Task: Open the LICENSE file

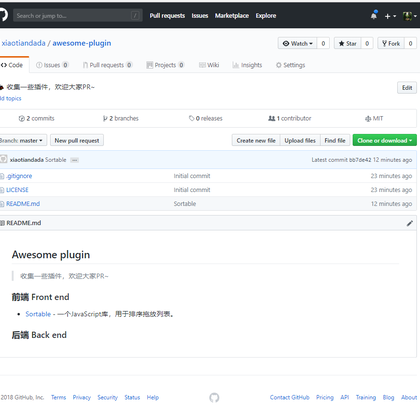Action: (17, 190)
